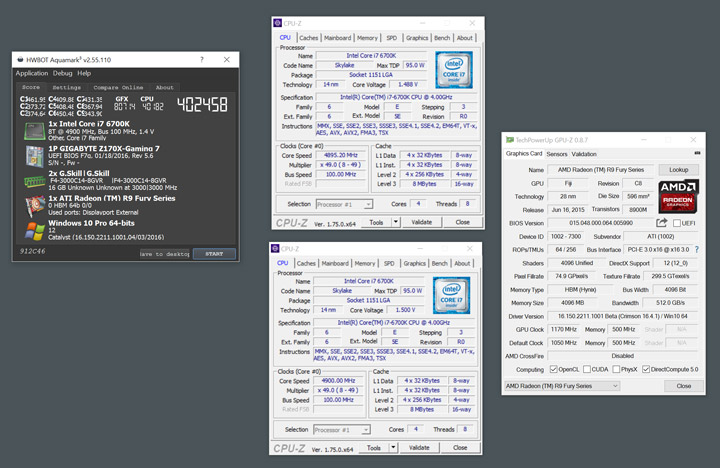Open Processor #1 selection dropdown in lower CPU-Z
Image resolution: width=720 pixels, height=468 pixels.
pyautogui.click(x=342, y=430)
